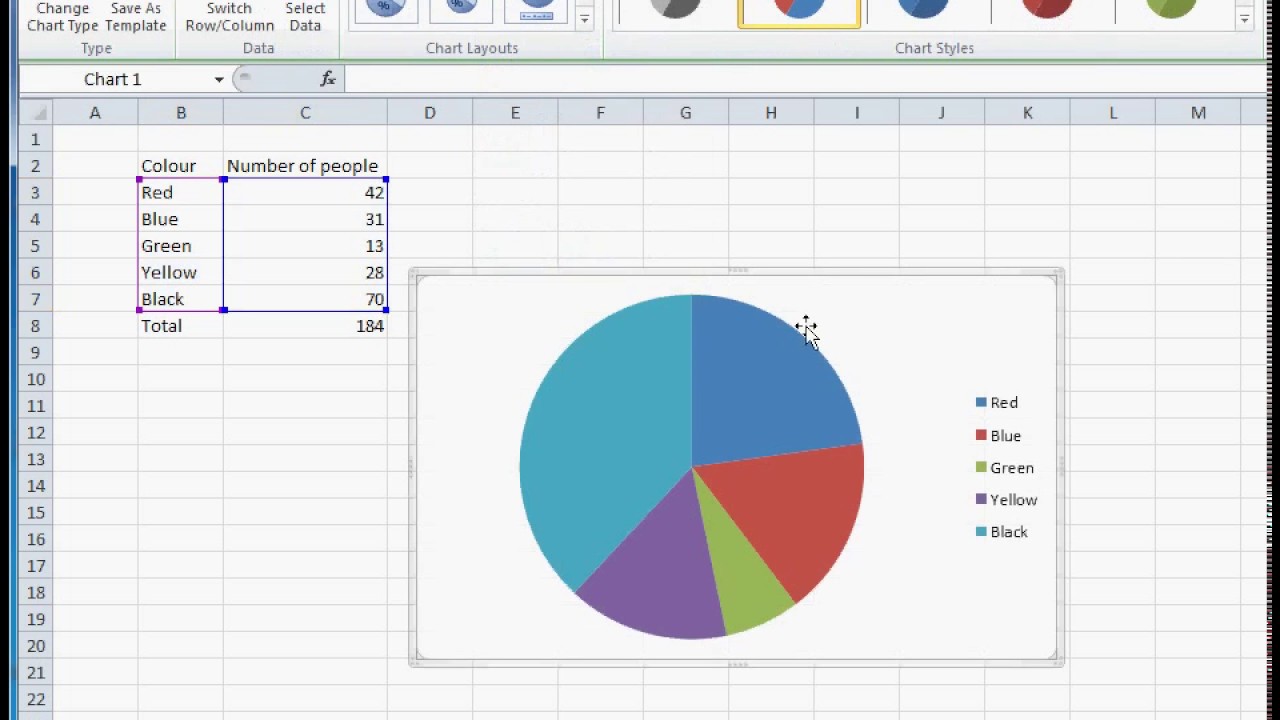Image resolution: width=1280 pixels, height=720 pixels.
Task: Apply the highlighted multicolor chart style
Action: [799, 12]
